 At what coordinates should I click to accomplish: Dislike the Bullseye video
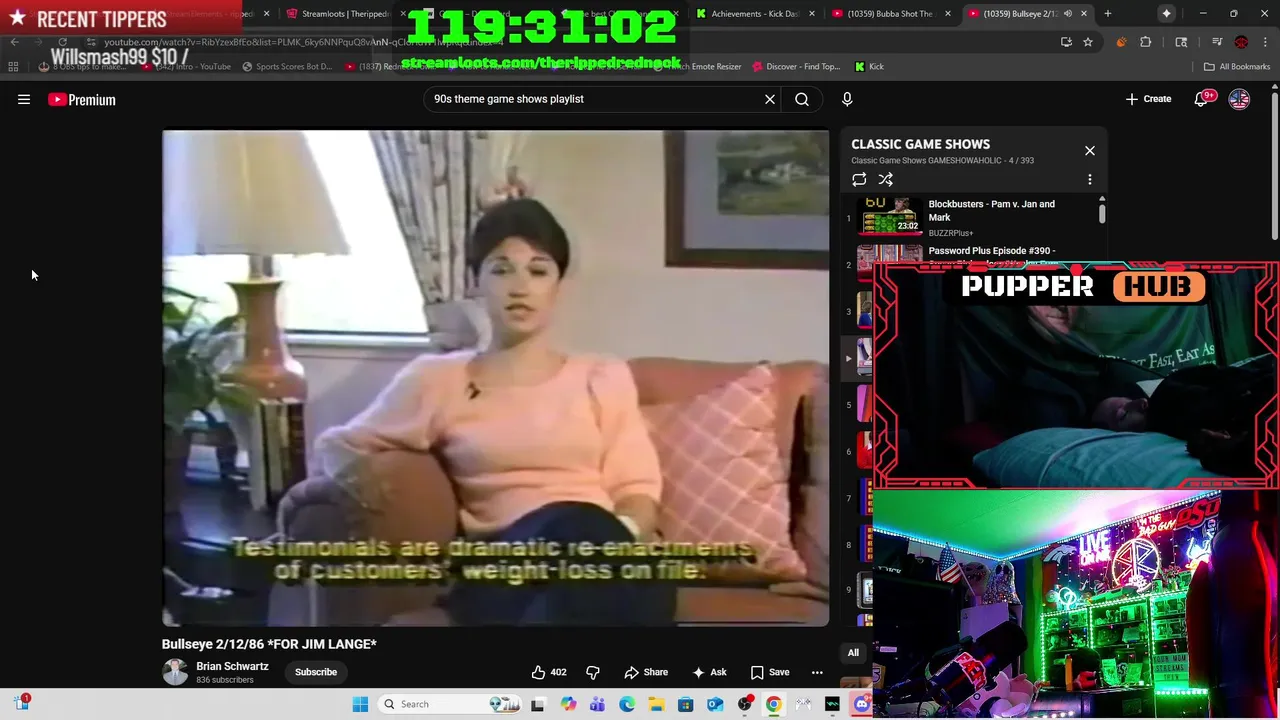(592, 672)
